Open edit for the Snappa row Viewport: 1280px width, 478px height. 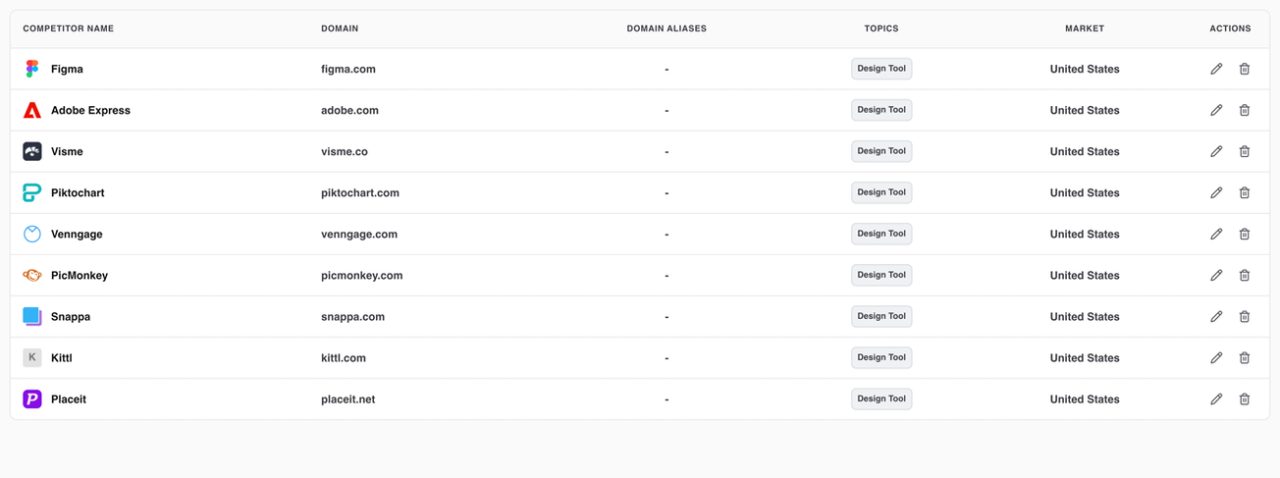(1216, 316)
